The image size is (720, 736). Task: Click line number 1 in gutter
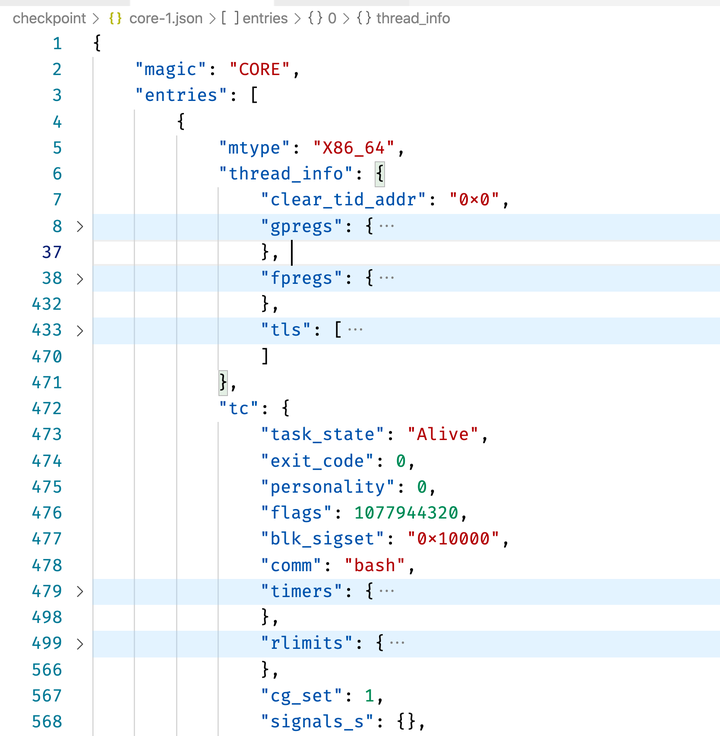click(x=57, y=44)
